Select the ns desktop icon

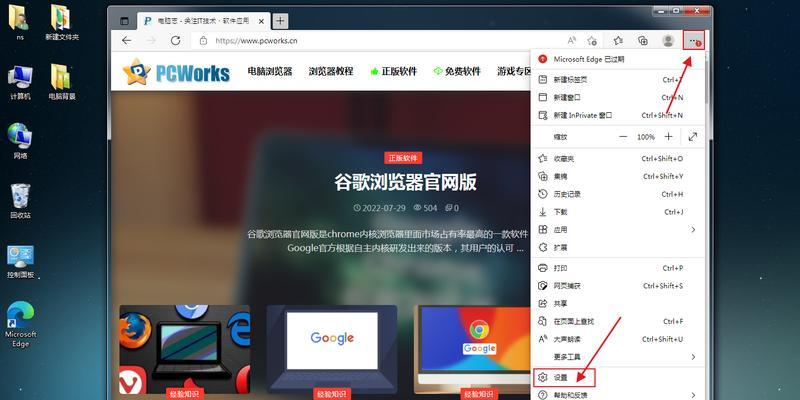tap(19, 23)
